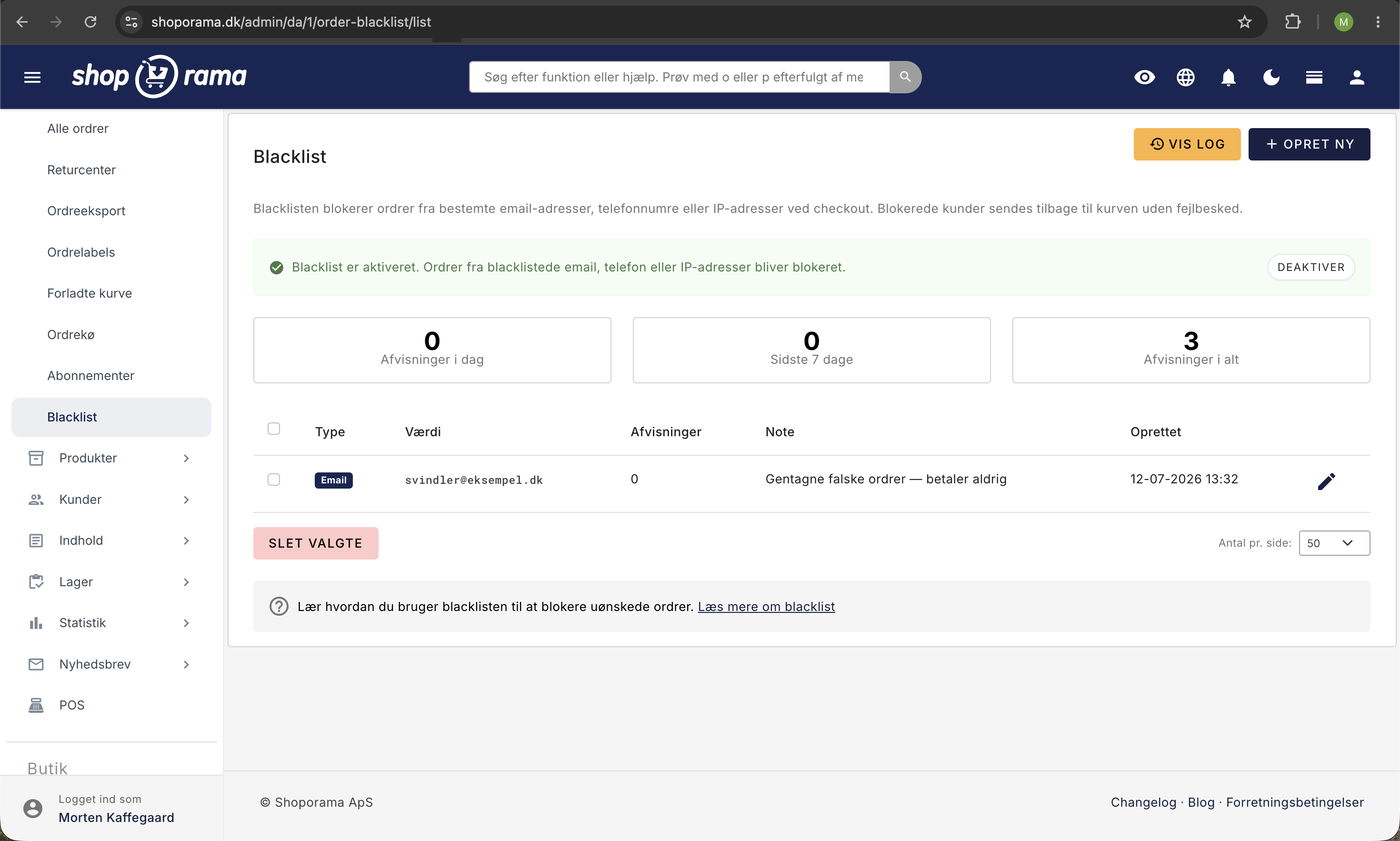Click the Kunder people icon
This screenshot has width=1400, height=841.
coord(36,499)
